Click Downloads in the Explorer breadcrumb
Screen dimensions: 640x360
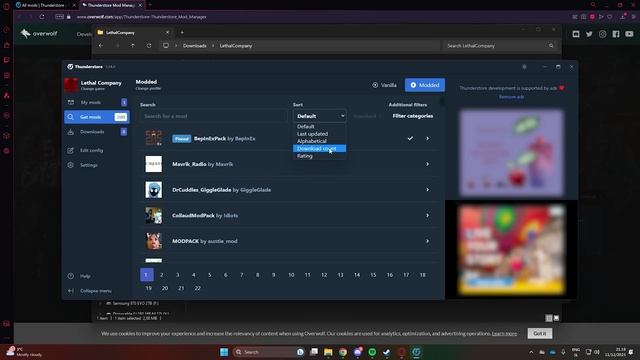pos(194,46)
